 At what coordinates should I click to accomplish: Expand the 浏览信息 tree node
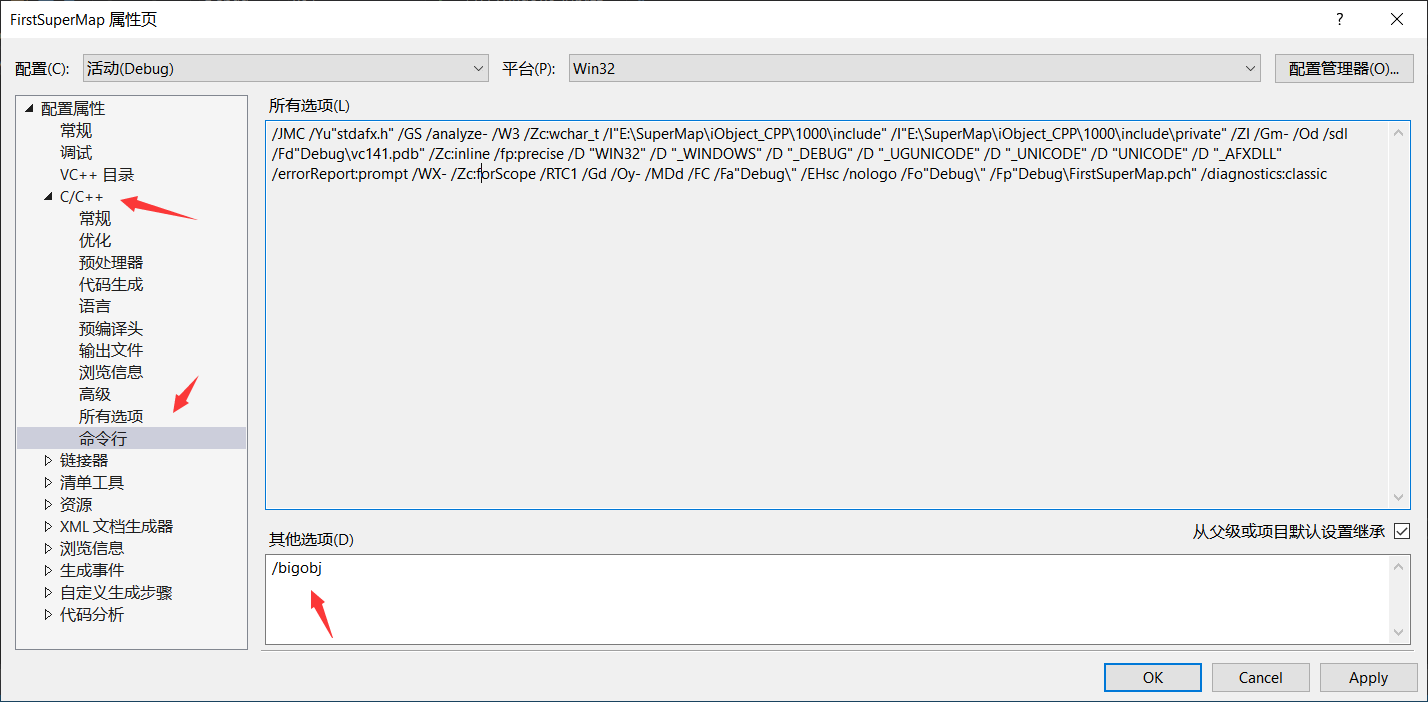pos(48,548)
